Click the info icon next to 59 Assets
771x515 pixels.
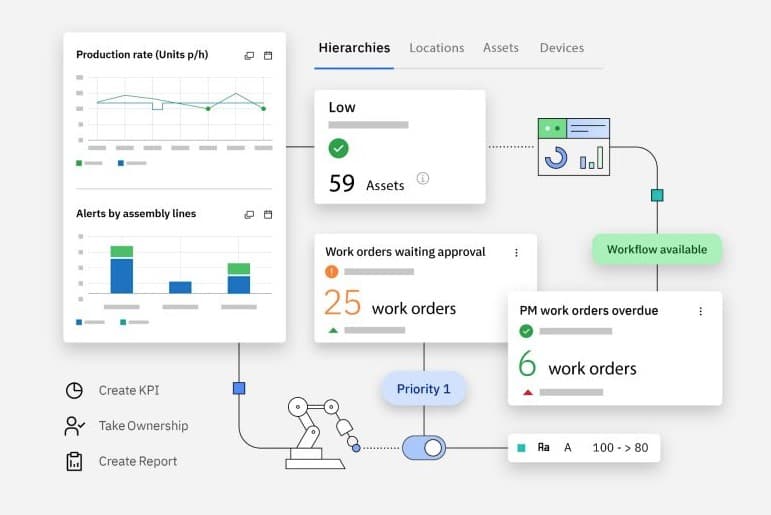(x=422, y=178)
